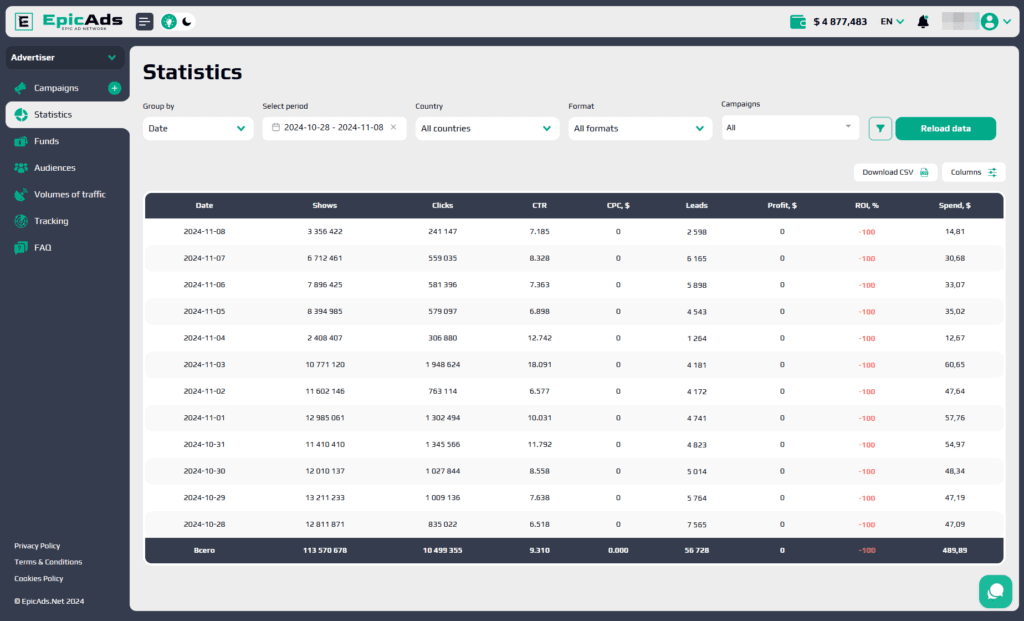Click the Leads value 7 565
Screen dimensions: 1024x621
[x=697, y=525]
